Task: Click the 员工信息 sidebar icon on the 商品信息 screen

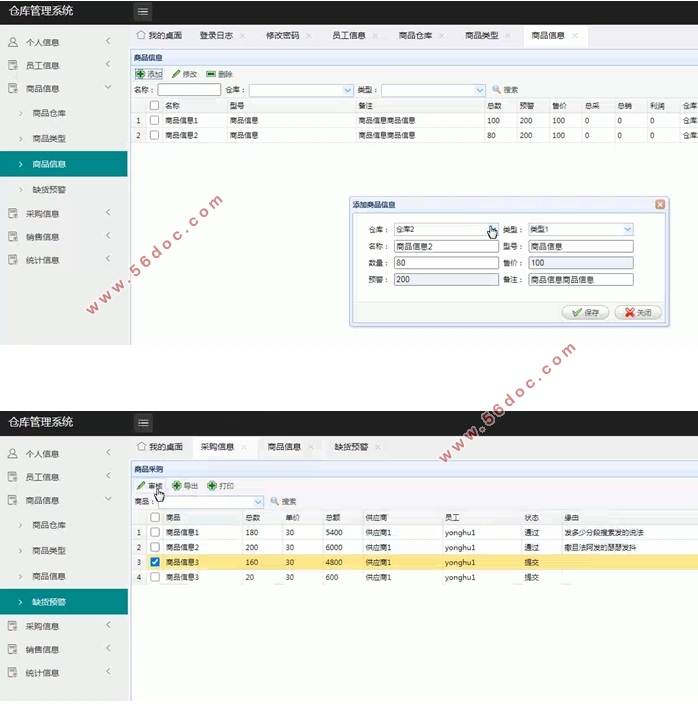Action: (13, 65)
